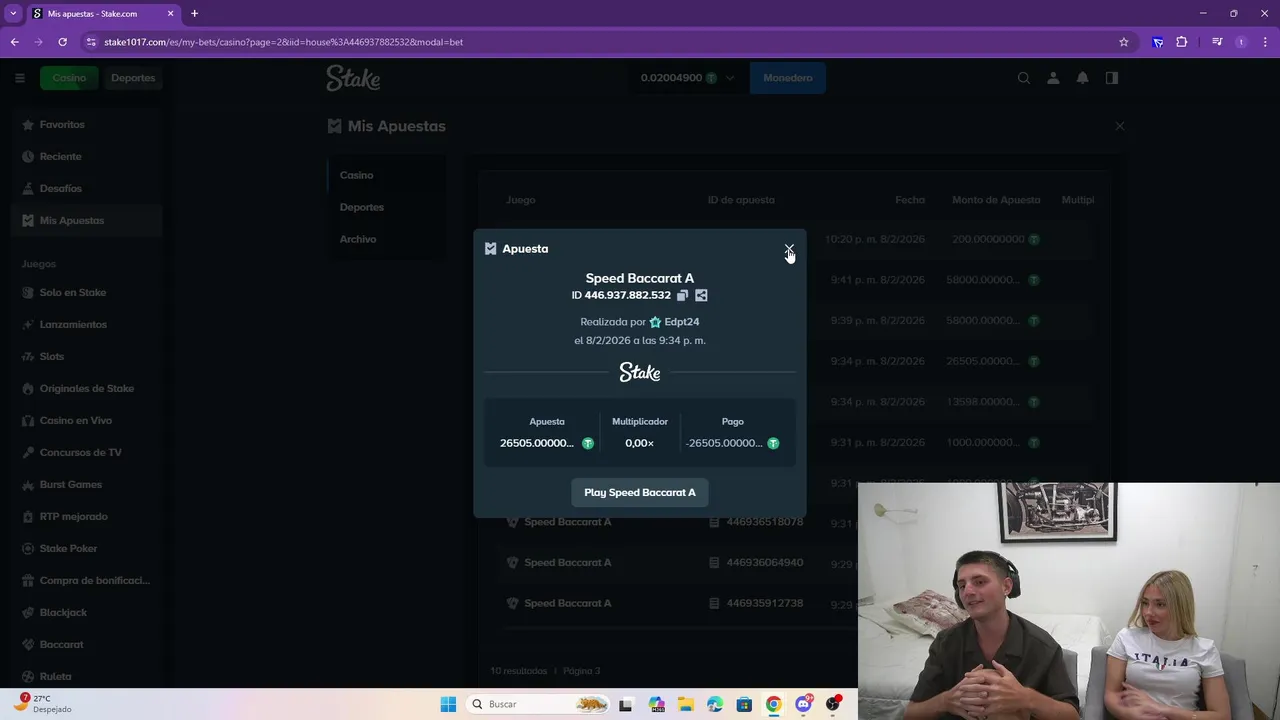Select Mis Apuestas in the sidebar
The image size is (1280, 720).
pos(84,221)
